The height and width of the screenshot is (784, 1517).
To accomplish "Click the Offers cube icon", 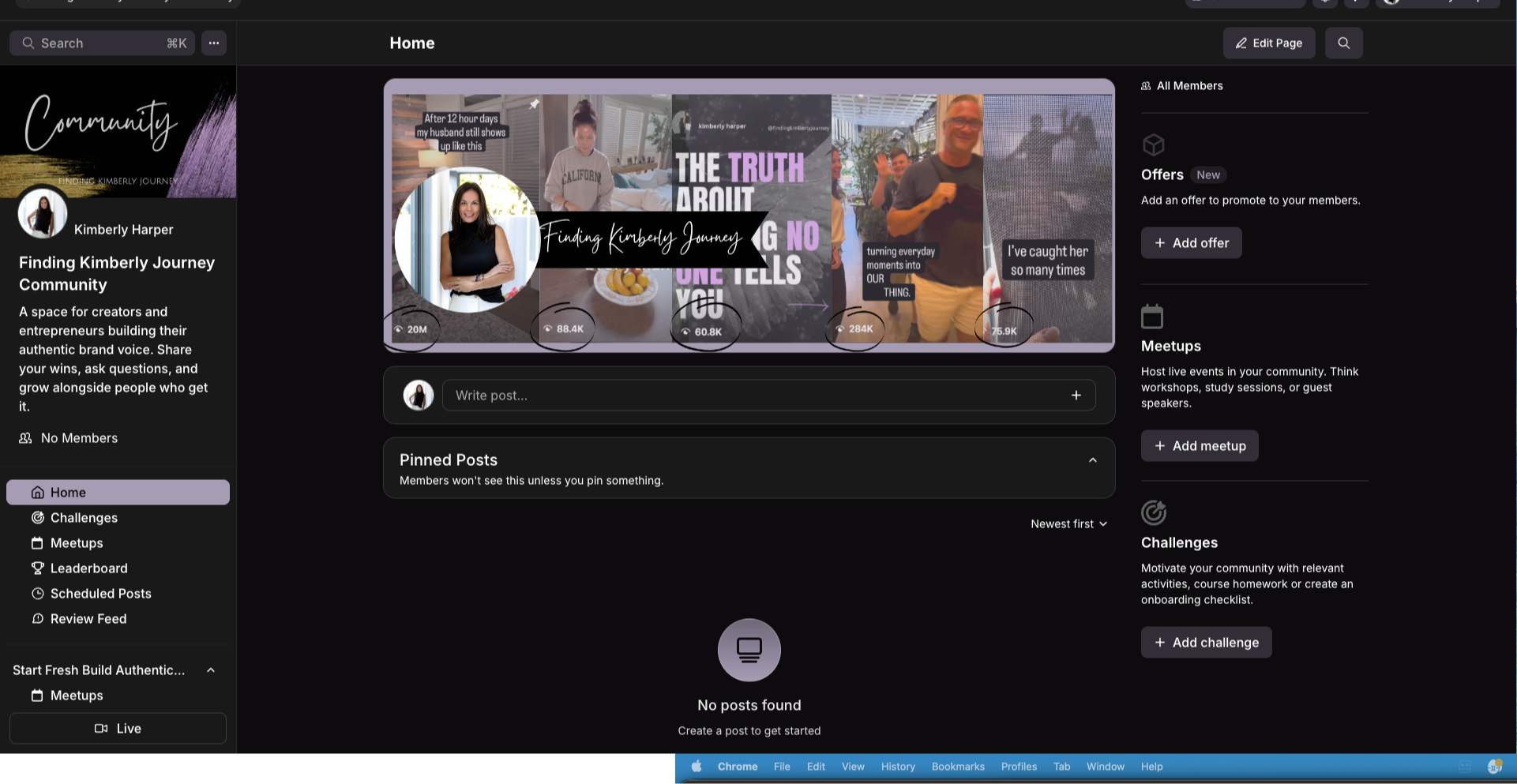I will (x=1154, y=145).
